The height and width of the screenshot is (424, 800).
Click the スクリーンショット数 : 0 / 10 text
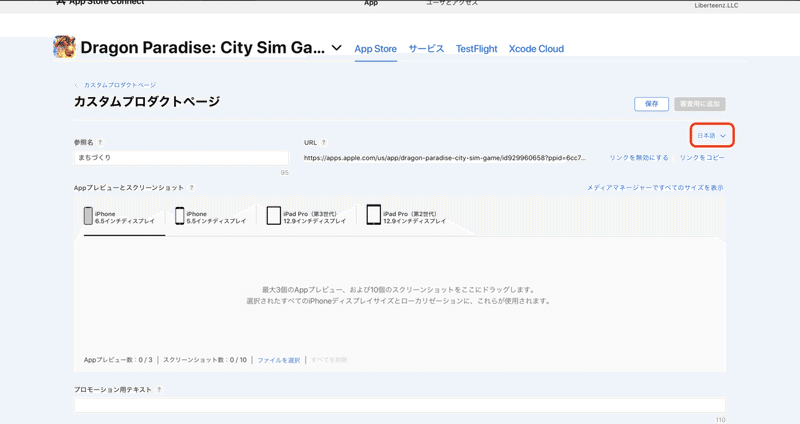tap(205, 360)
